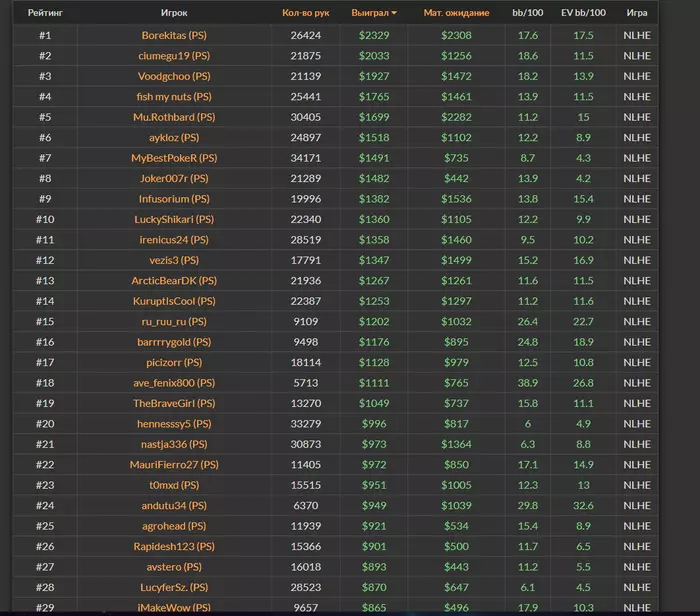Open player ArcticBearDK (PS) profile
The image size is (700, 616).
(174, 281)
